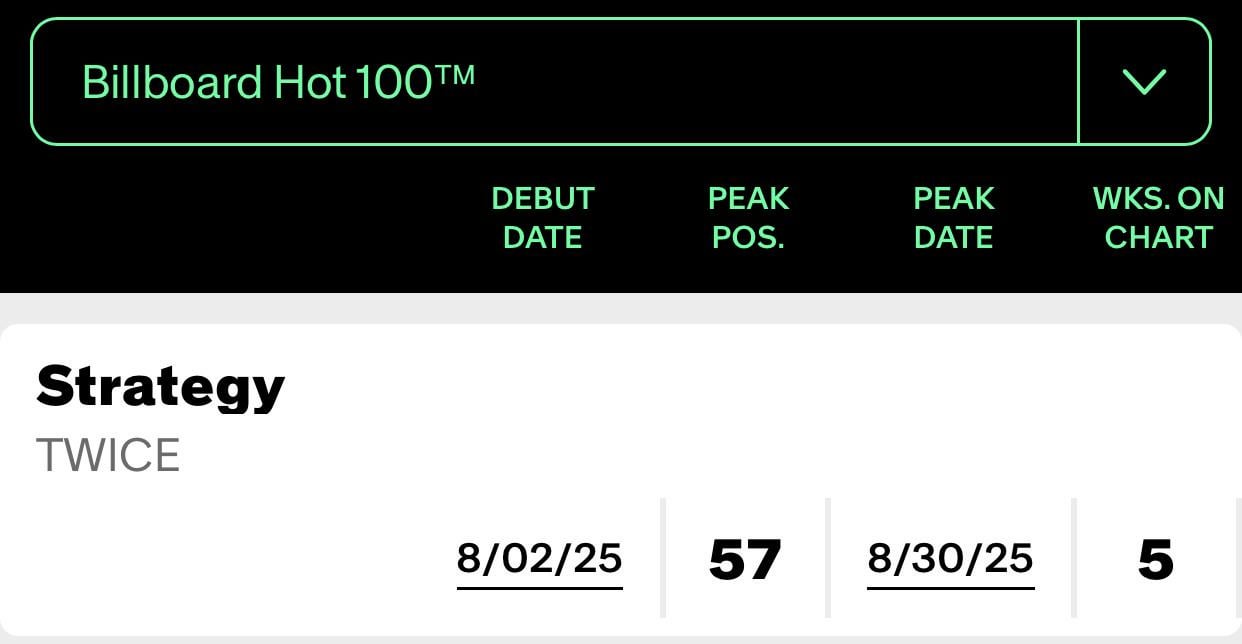Open the TWICE artist name
The height and width of the screenshot is (644, 1242).
(x=108, y=456)
